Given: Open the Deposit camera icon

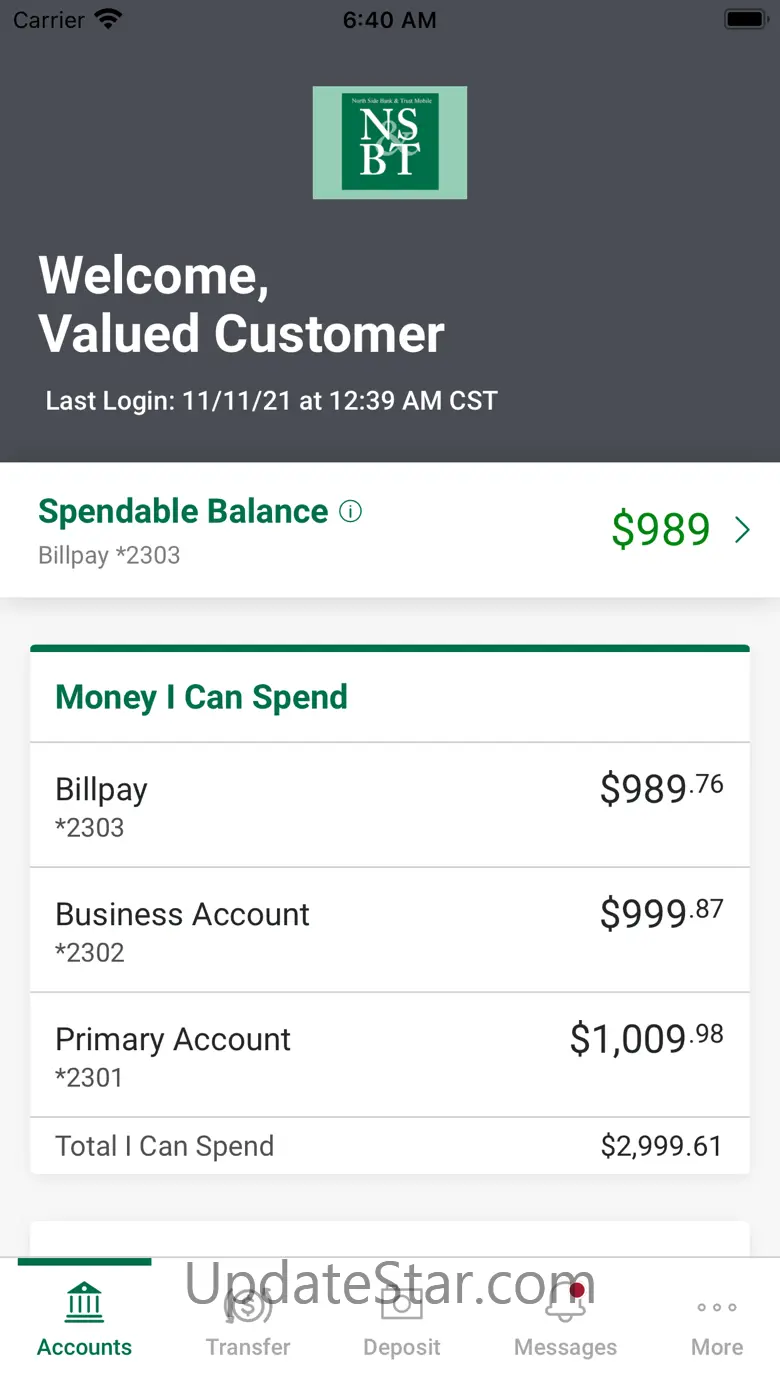Looking at the screenshot, I should coord(402,1304).
